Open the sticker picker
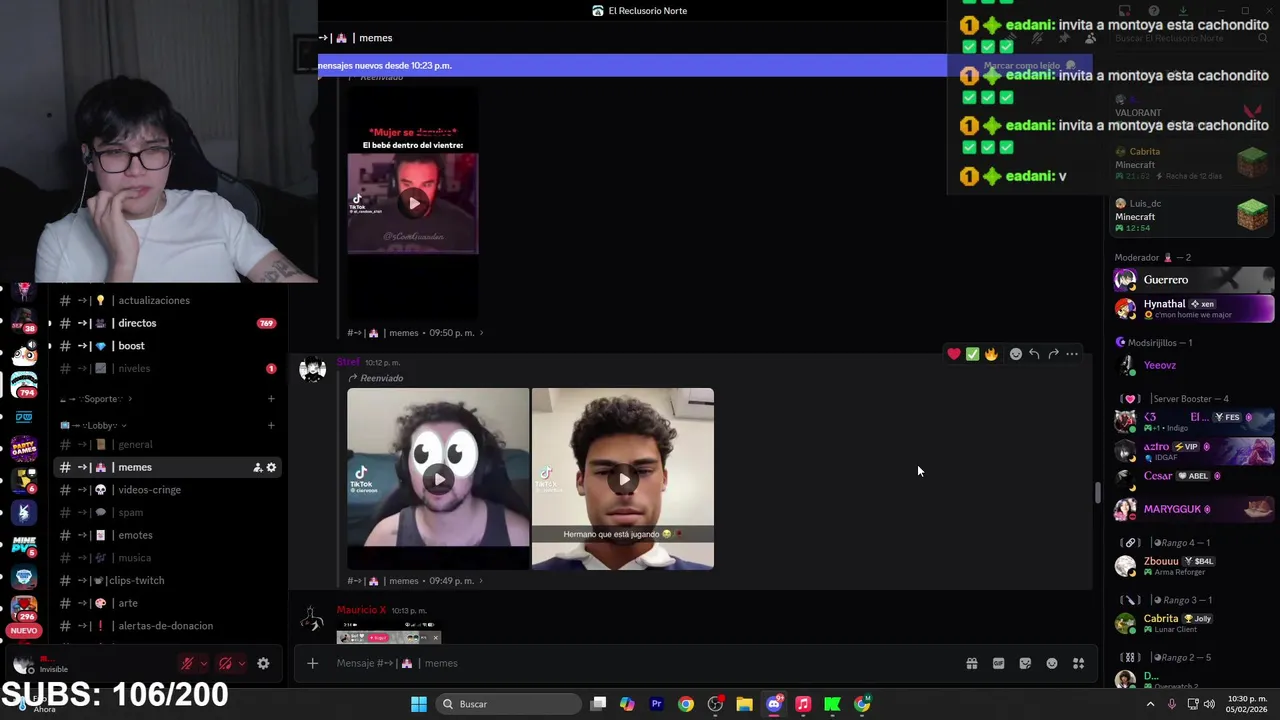 point(1025,663)
